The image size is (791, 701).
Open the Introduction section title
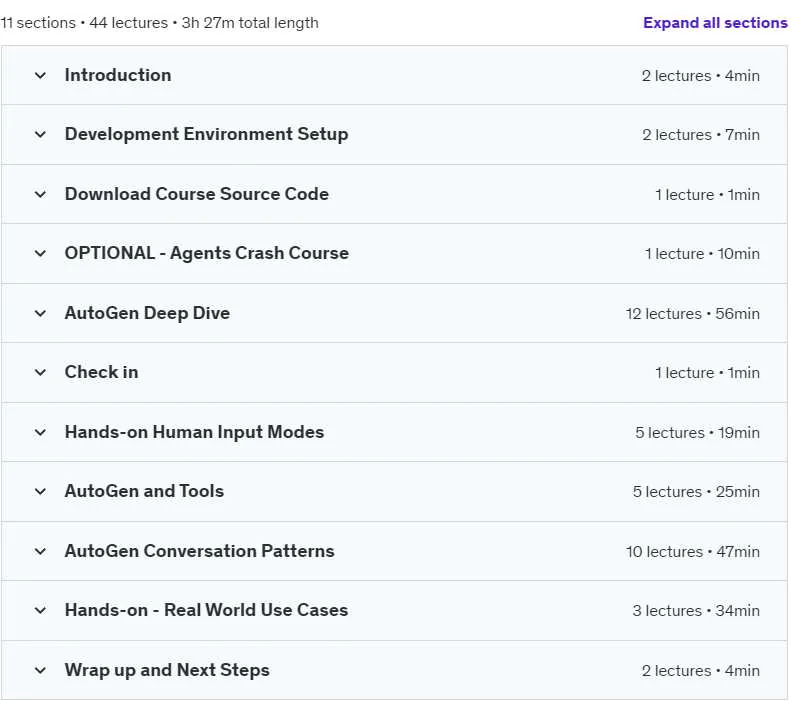tap(118, 75)
